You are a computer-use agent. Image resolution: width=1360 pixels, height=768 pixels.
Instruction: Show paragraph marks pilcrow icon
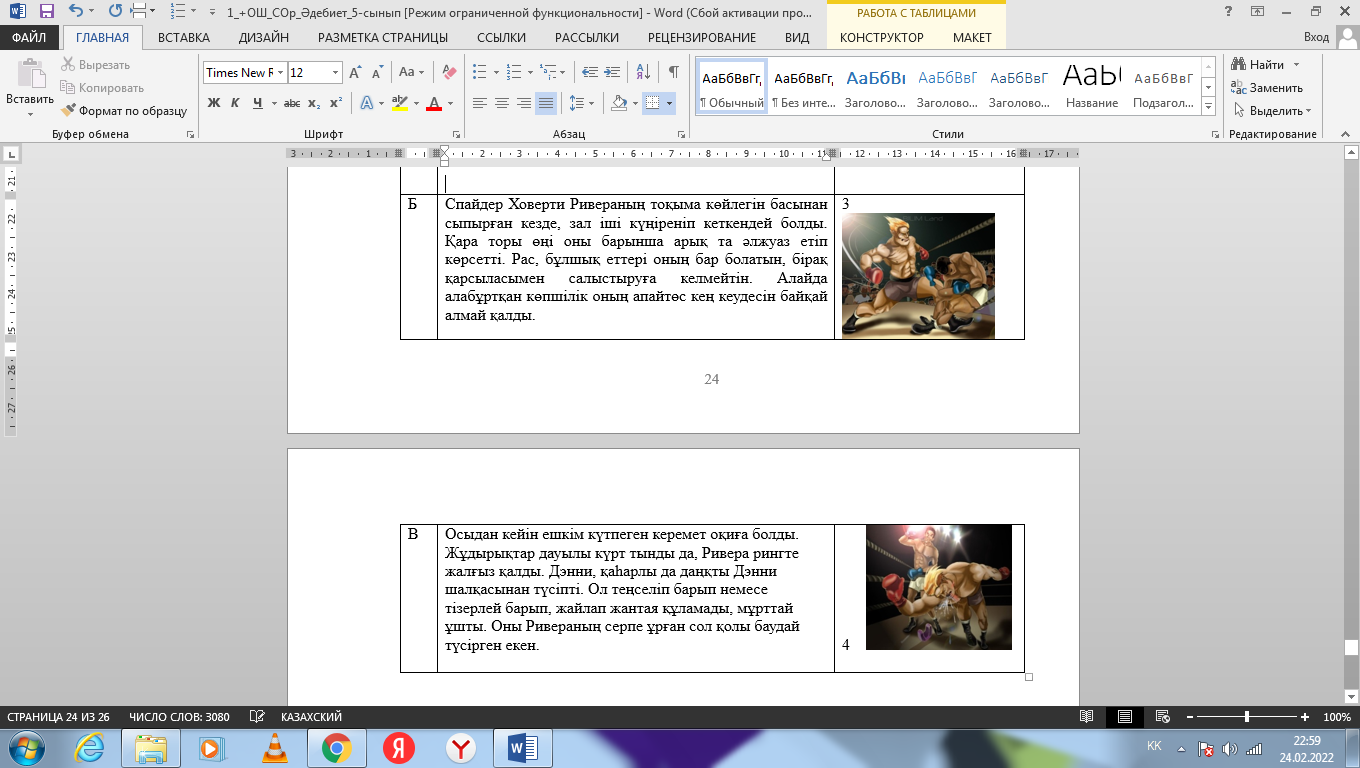[673, 72]
